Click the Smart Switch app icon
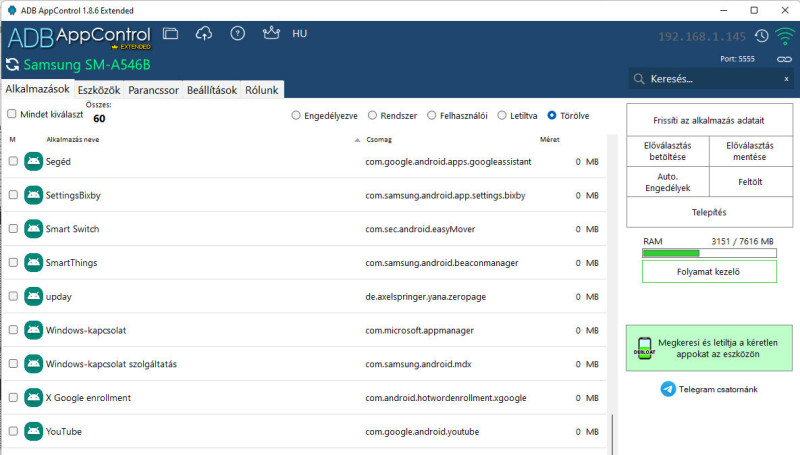 (34, 229)
